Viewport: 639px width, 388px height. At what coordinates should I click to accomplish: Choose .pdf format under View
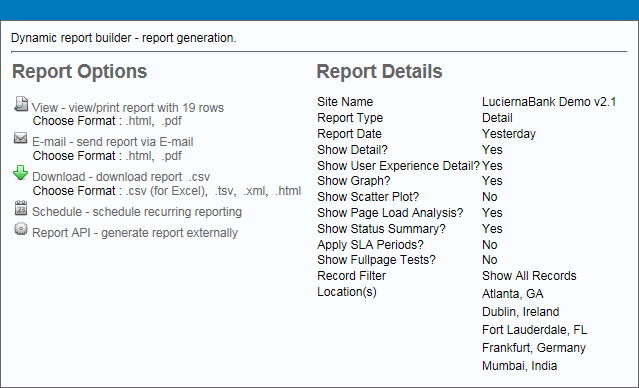click(x=172, y=121)
